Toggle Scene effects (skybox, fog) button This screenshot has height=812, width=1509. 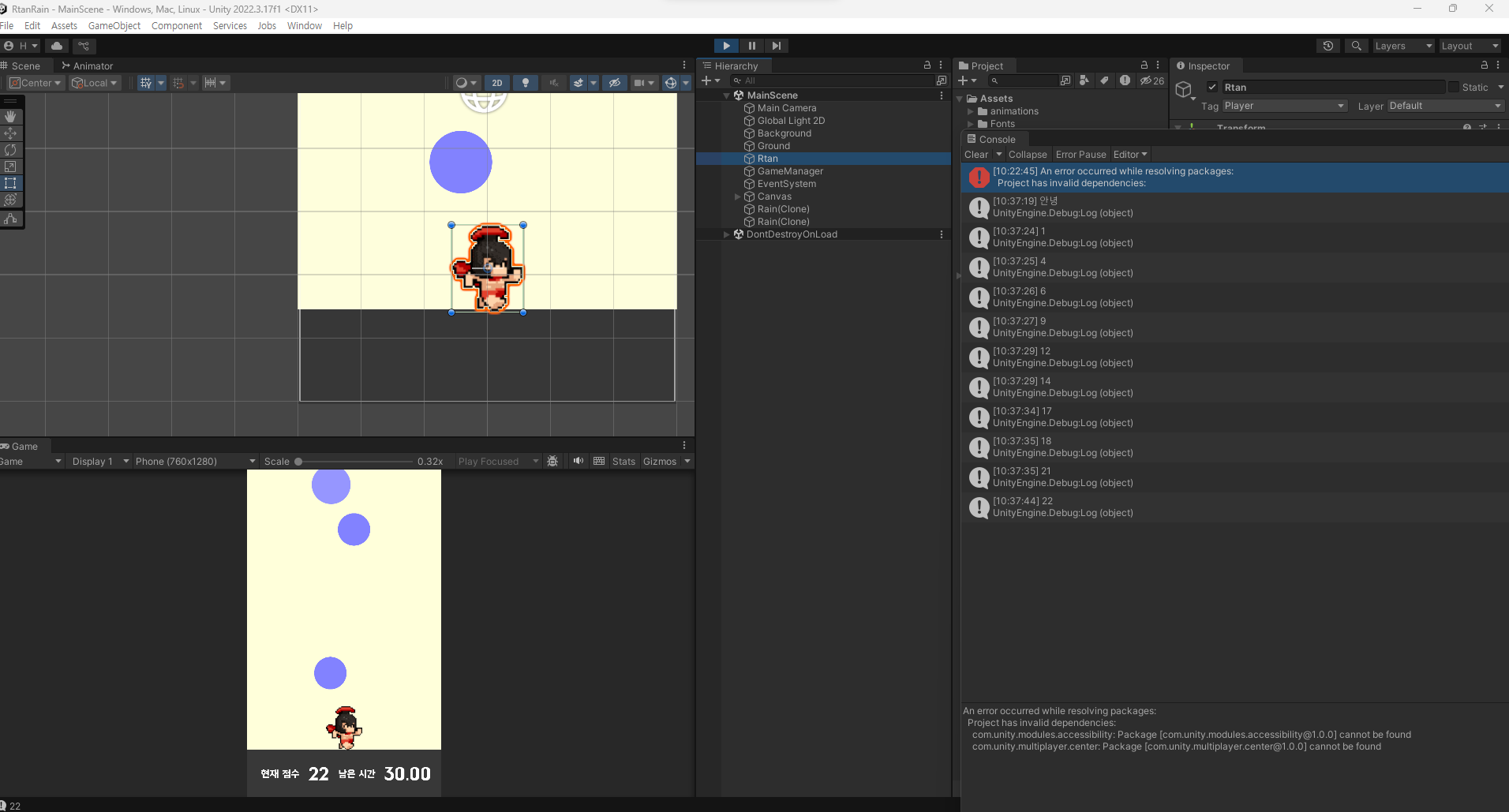(x=579, y=83)
